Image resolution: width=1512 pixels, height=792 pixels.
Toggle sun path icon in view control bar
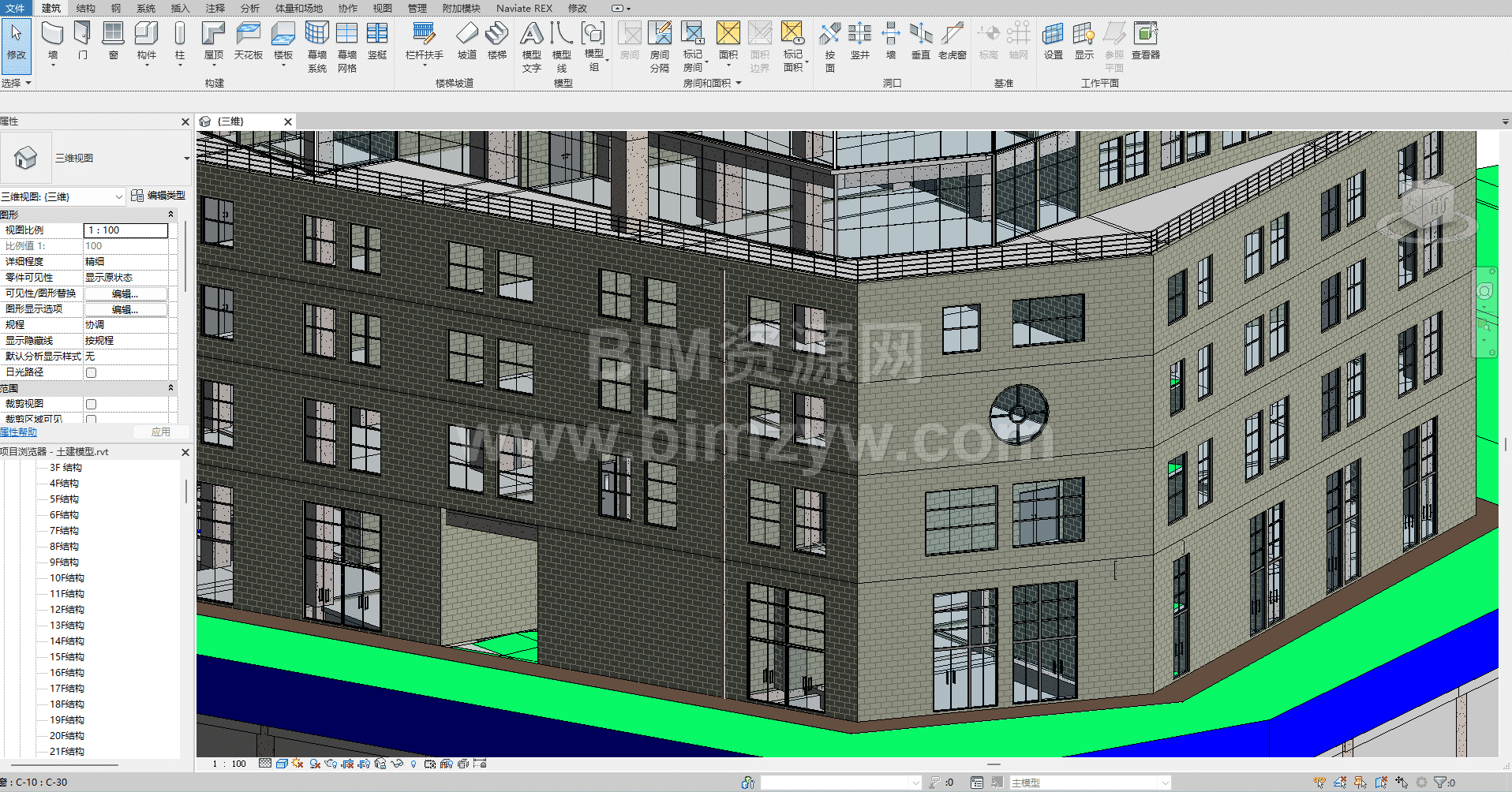click(x=298, y=764)
